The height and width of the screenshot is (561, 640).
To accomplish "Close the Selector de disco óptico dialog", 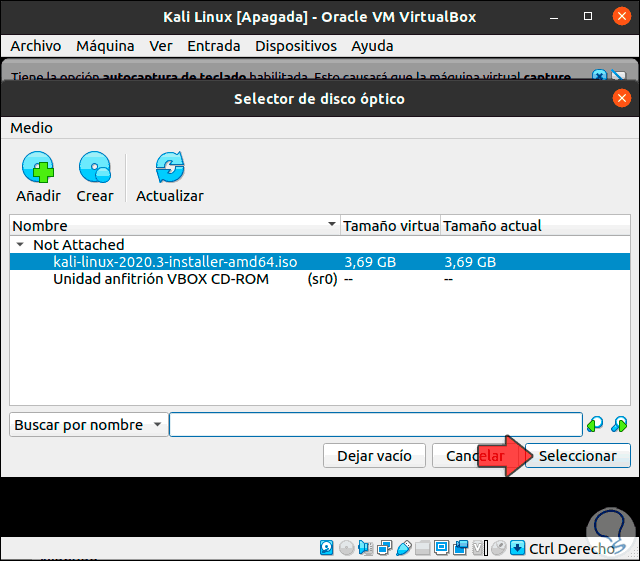I will pos(622,98).
